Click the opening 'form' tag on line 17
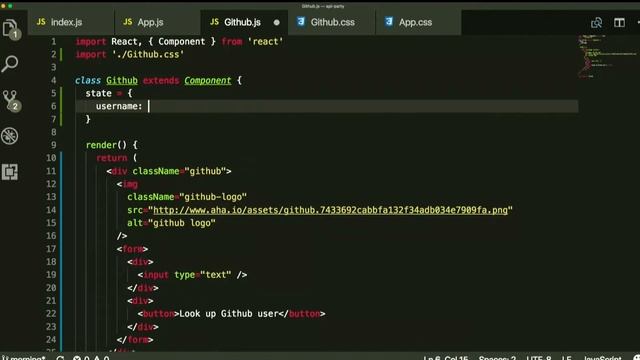 point(132,249)
